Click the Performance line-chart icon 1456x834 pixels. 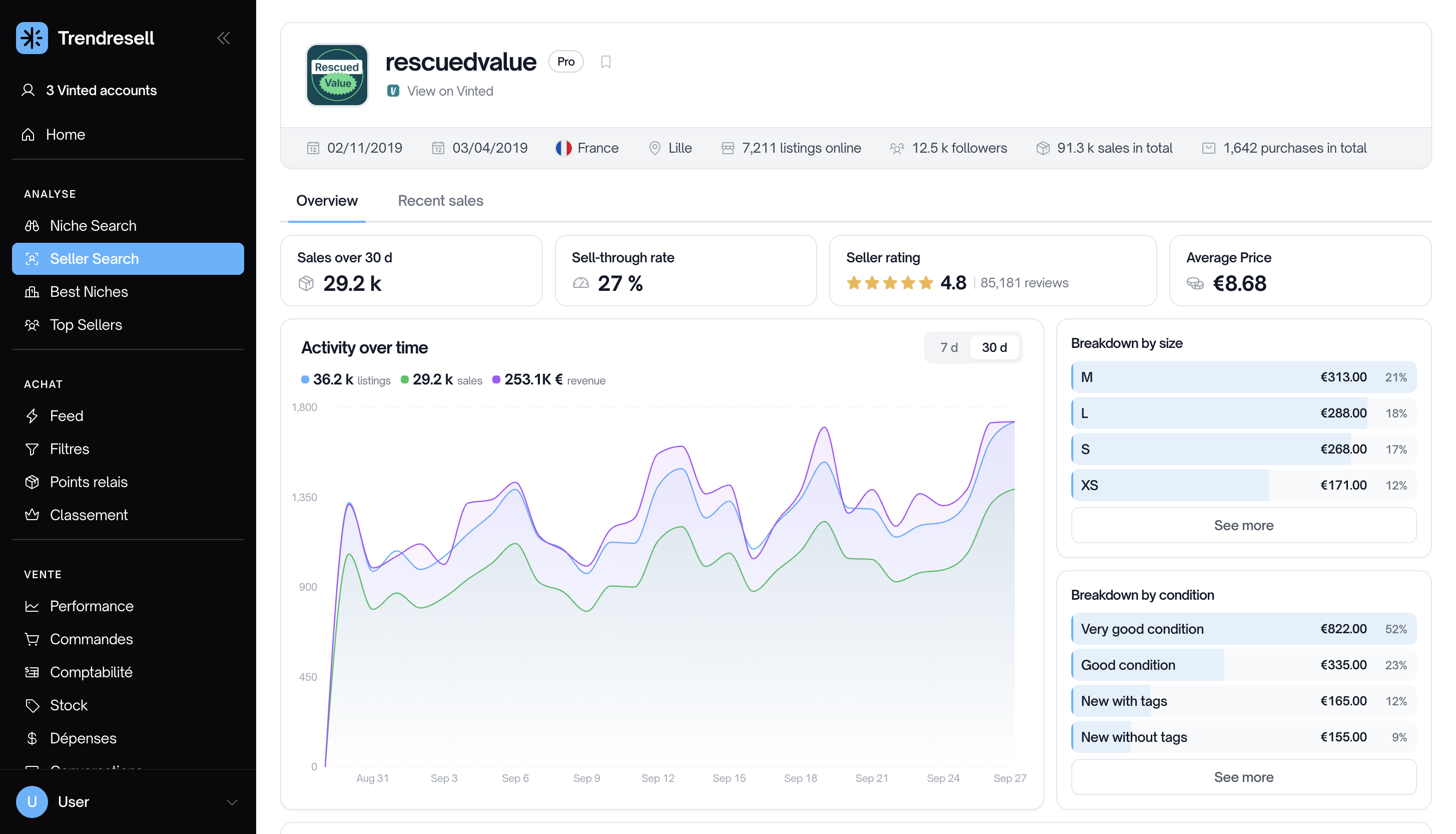coord(32,606)
